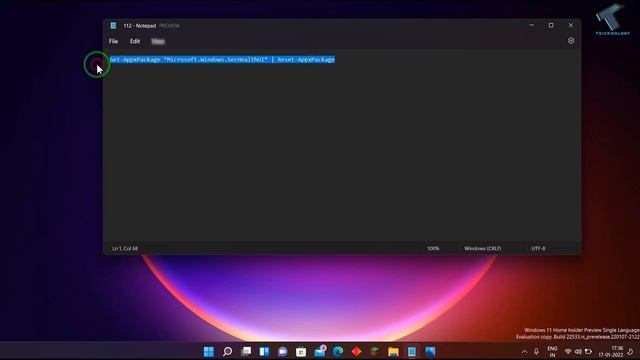
Task: Expand the hidden system tray icons chevron
Action: click(x=524, y=351)
